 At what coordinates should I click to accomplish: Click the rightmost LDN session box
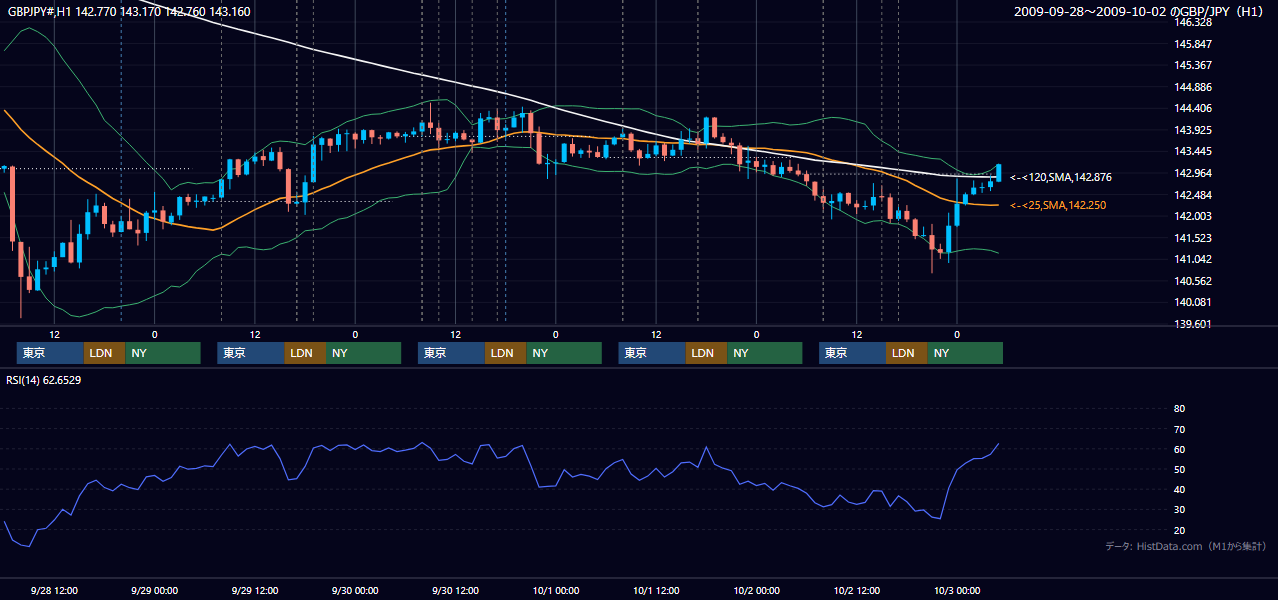click(x=906, y=353)
